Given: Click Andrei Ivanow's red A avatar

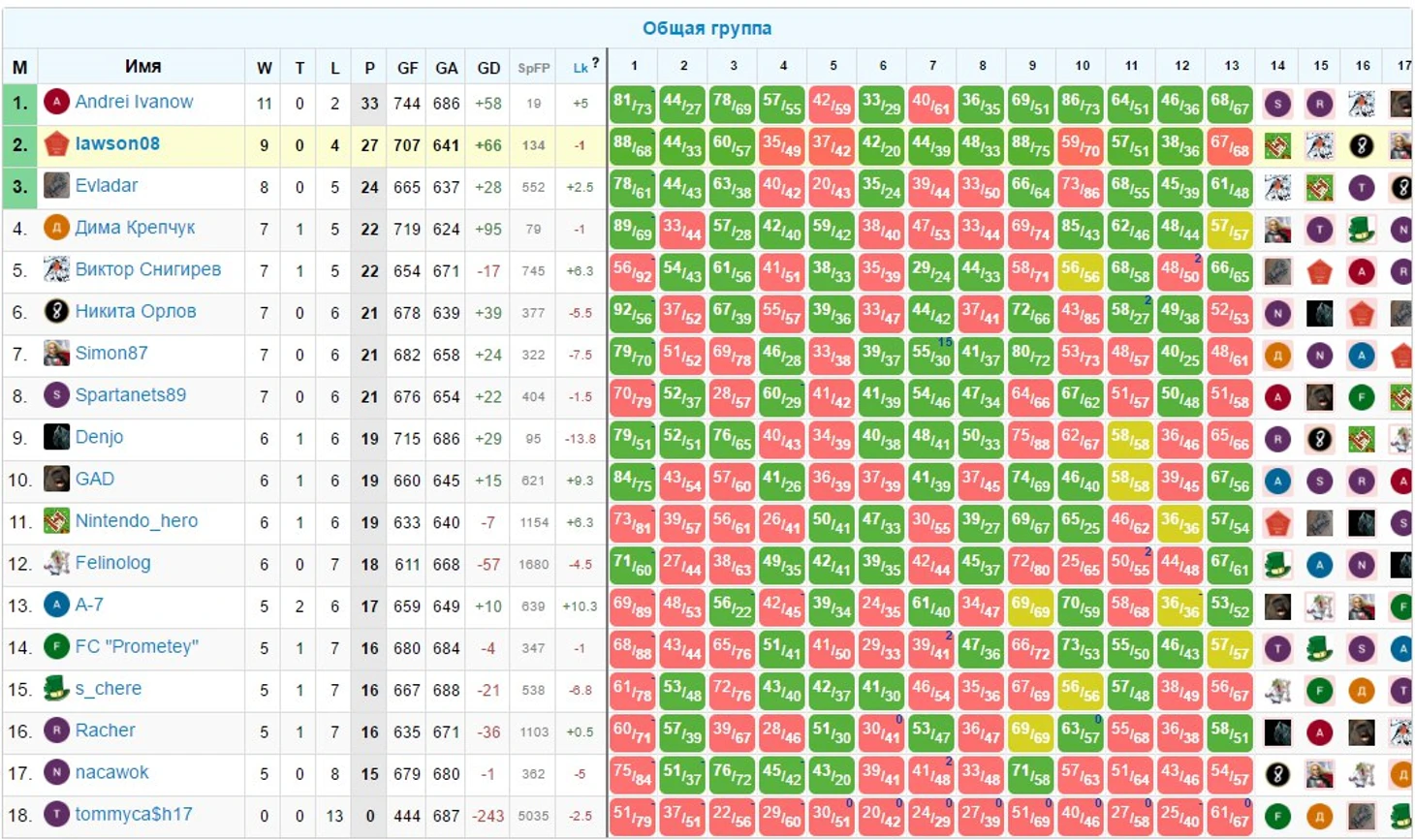Looking at the screenshot, I should 56,102.
